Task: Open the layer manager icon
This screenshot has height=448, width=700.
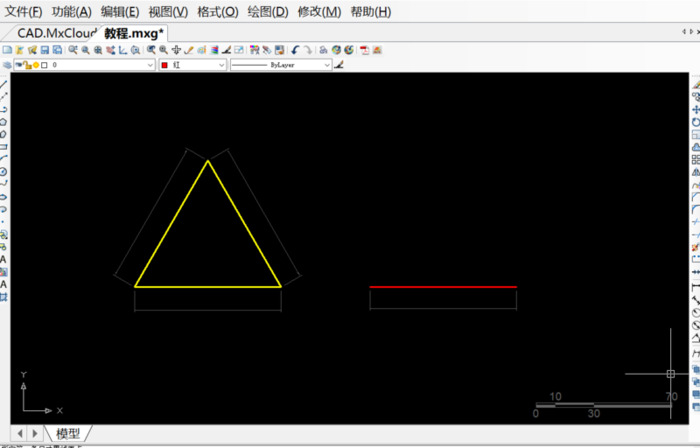Action: coord(7,65)
